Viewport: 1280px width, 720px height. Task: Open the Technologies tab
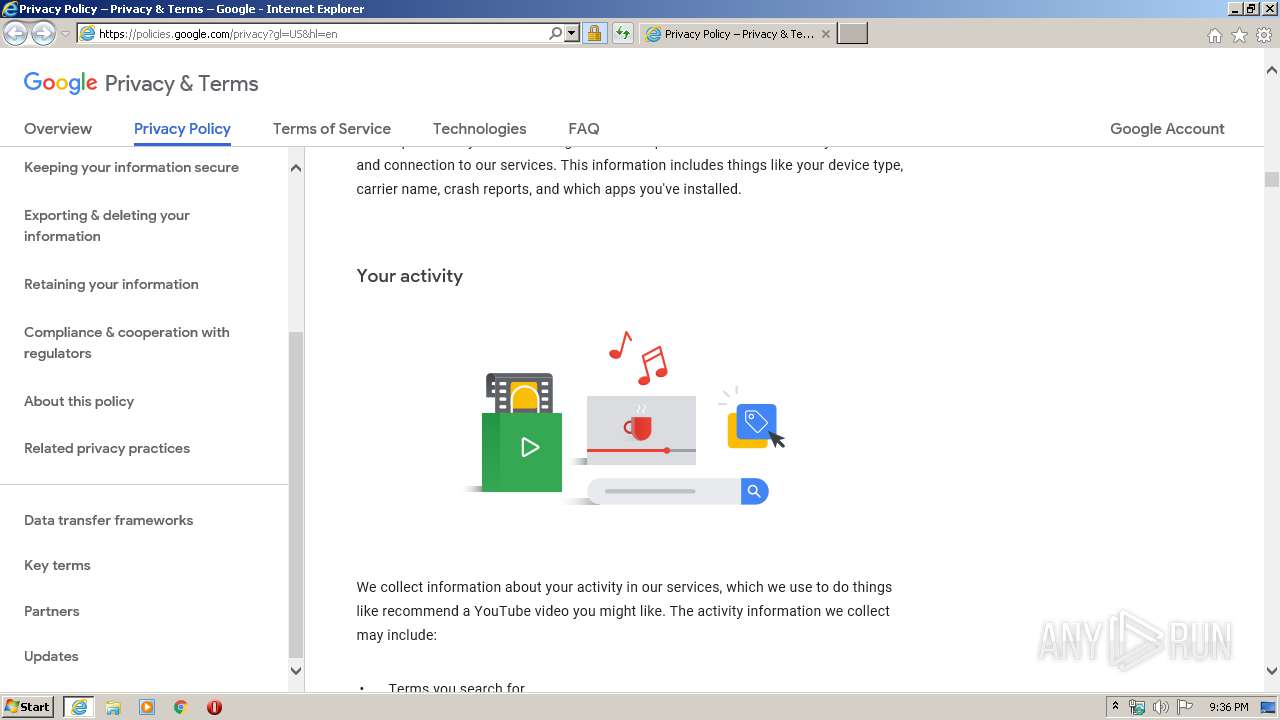(479, 129)
